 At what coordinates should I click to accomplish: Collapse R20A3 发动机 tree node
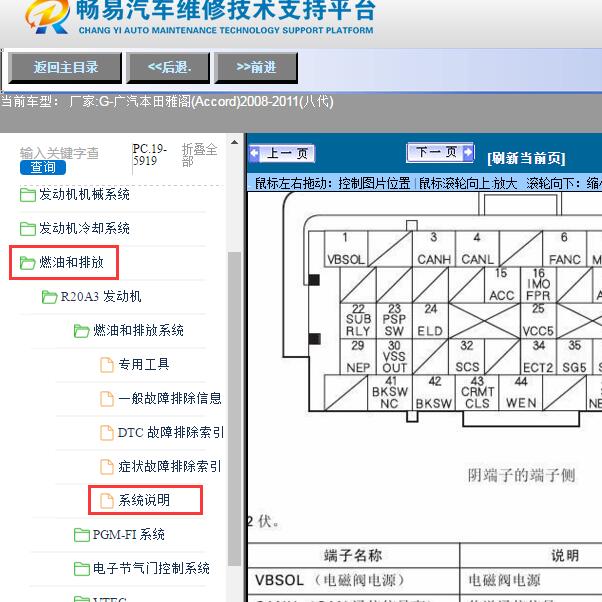tap(101, 297)
